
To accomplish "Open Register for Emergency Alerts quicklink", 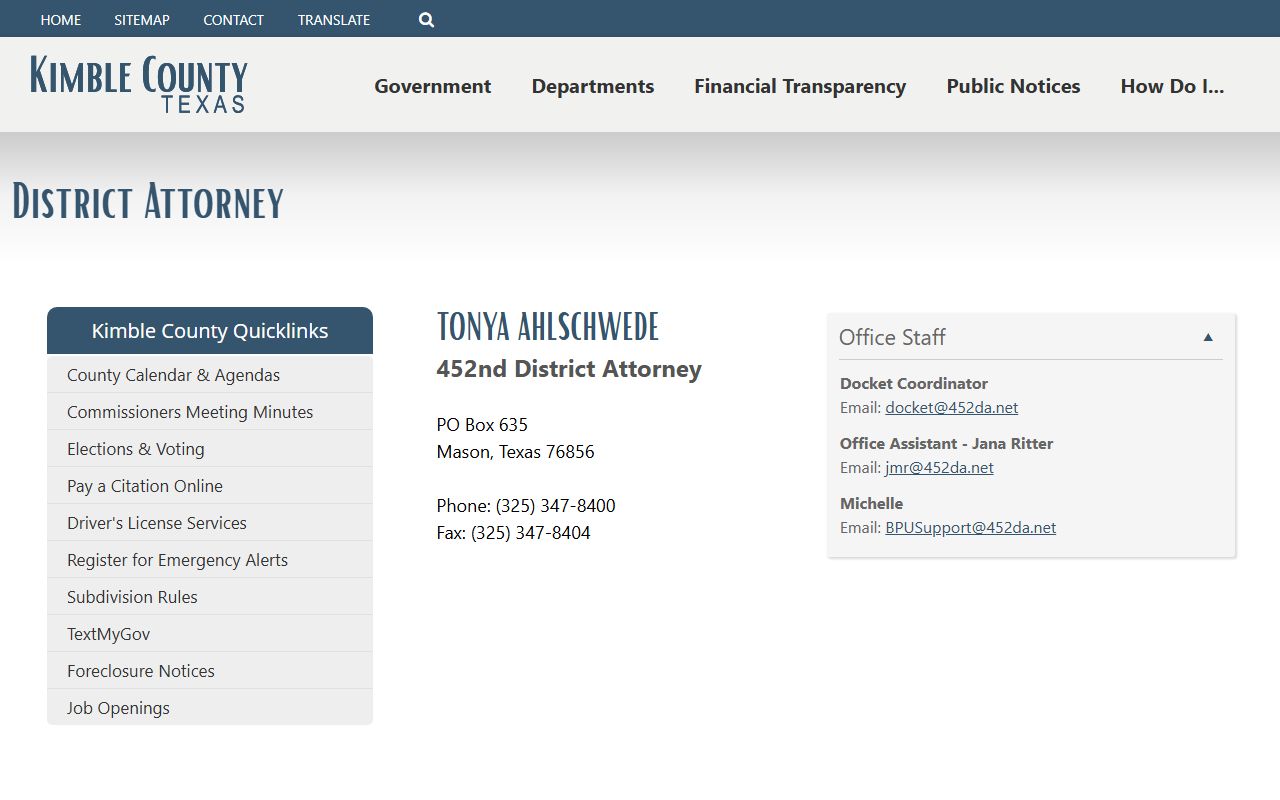I will [x=210, y=560].
